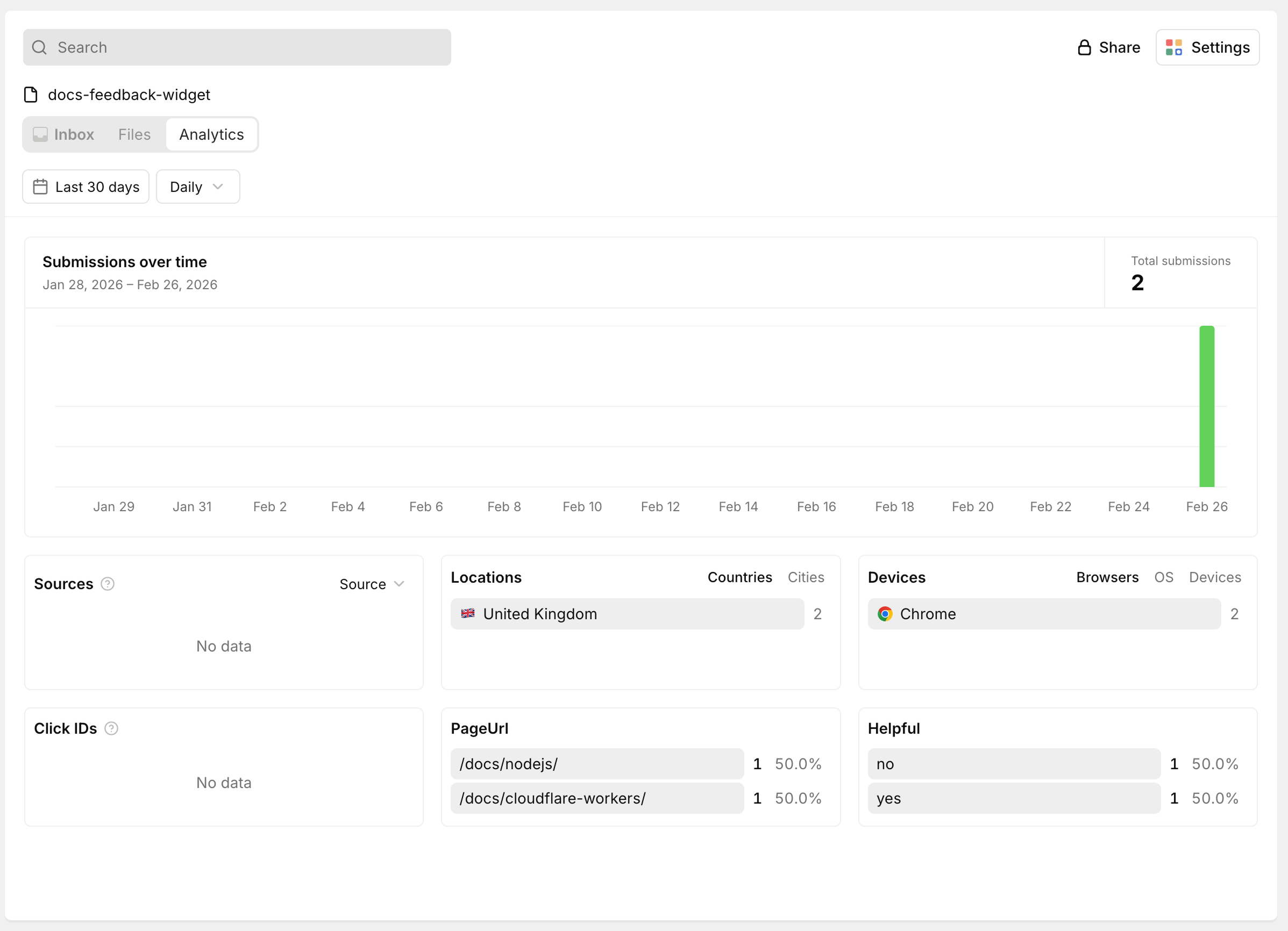
Task: Click the calendar icon on Last 30 days
Action: point(40,186)
